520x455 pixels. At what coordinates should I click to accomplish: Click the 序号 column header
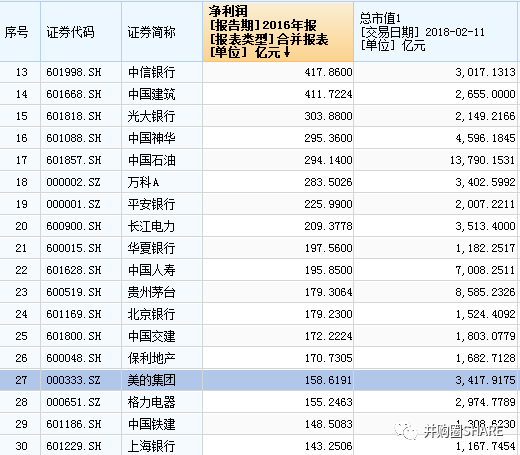click(x=20, y=32)
